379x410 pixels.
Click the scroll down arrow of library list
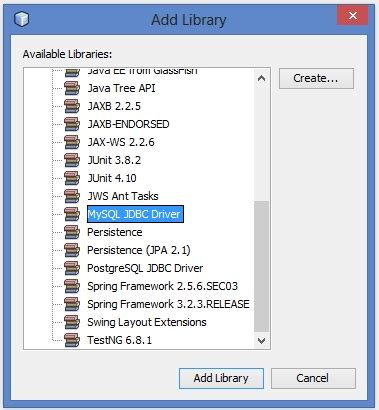tap(262, 341)
